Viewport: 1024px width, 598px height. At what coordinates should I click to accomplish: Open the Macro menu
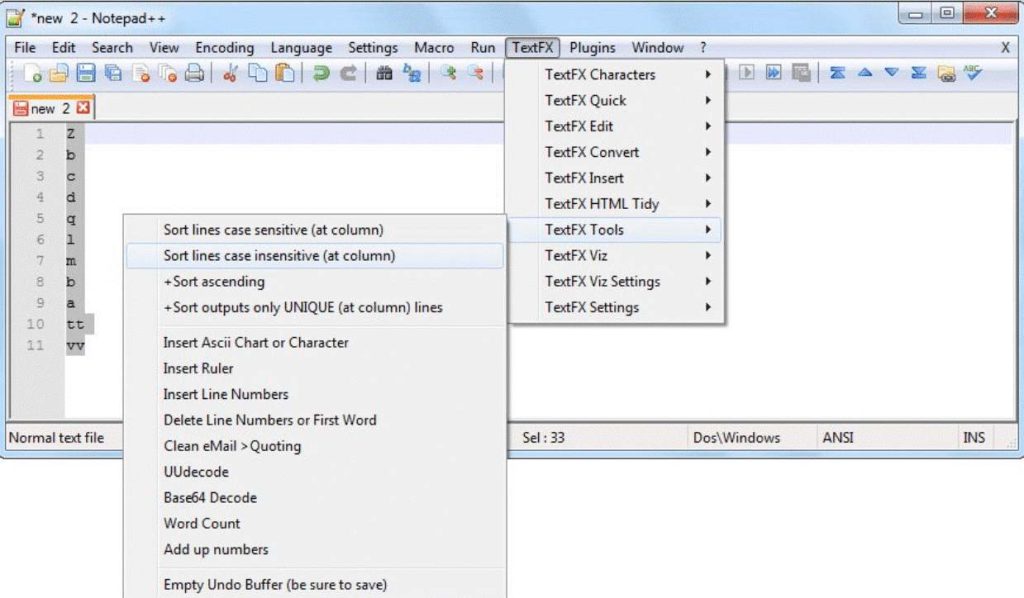click(x=434, y=48)
